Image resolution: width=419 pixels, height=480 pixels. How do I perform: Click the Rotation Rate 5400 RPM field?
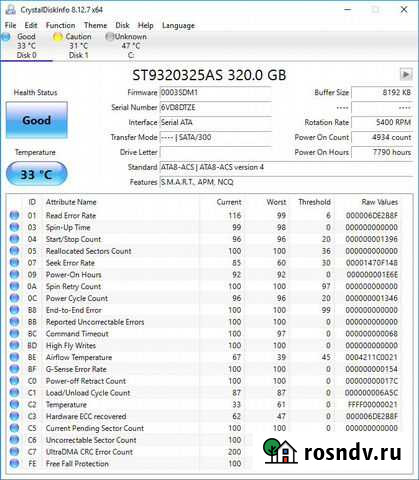(382, 122)
